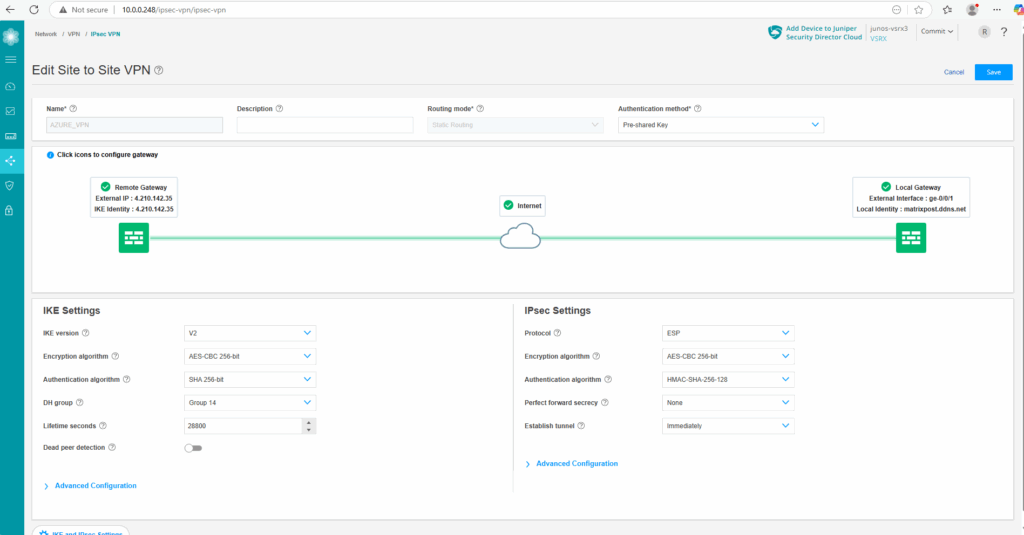Image resolution: width=1024 pixels, height=535 pixels.
Task: Open the Device Administration icon in the sidebar
Action: click(10, 136)
